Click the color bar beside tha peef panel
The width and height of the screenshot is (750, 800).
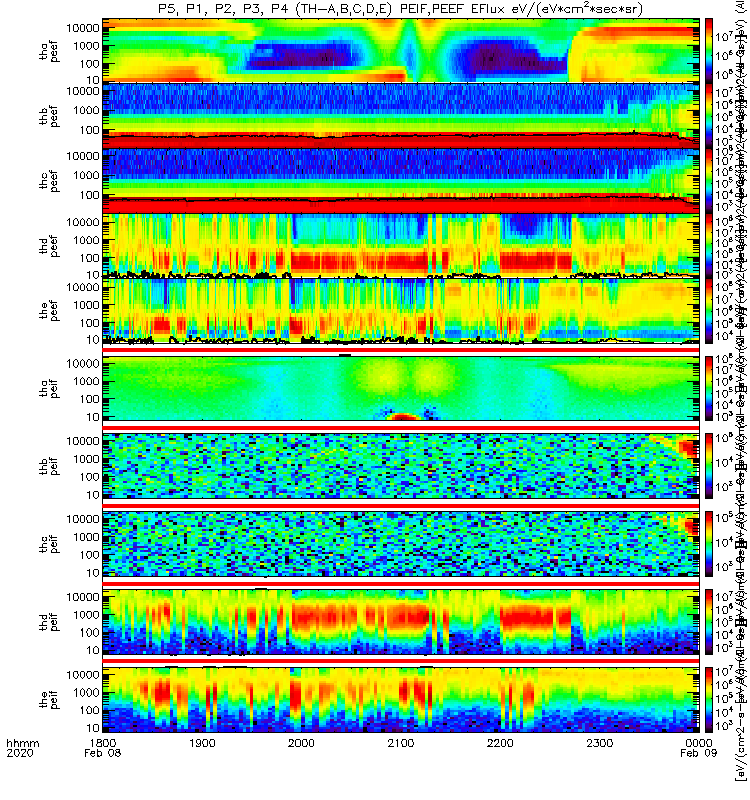click(x=709, y=50)
